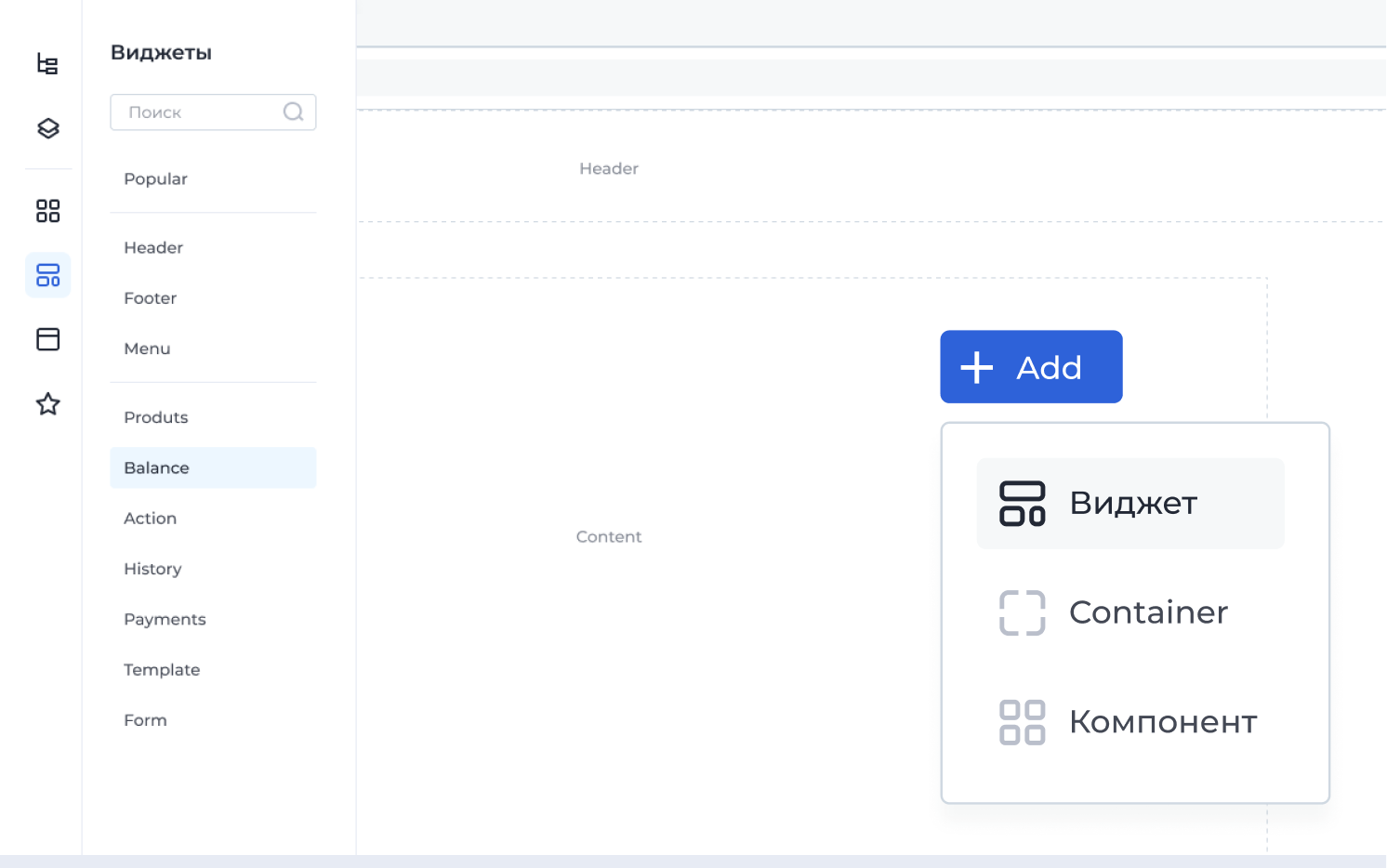Open the components grid panel icon

(47, 211)
